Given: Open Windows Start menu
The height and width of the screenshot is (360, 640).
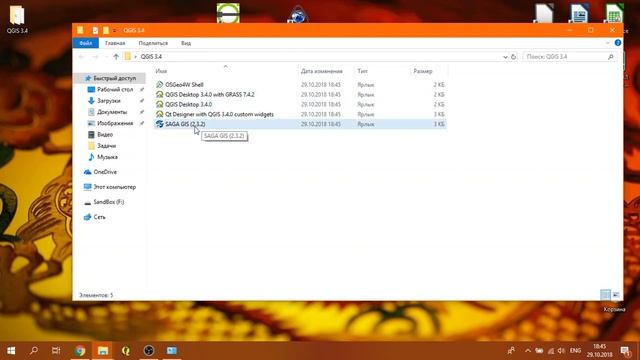Looking at the screenshot, I should [x=11, y=350].
